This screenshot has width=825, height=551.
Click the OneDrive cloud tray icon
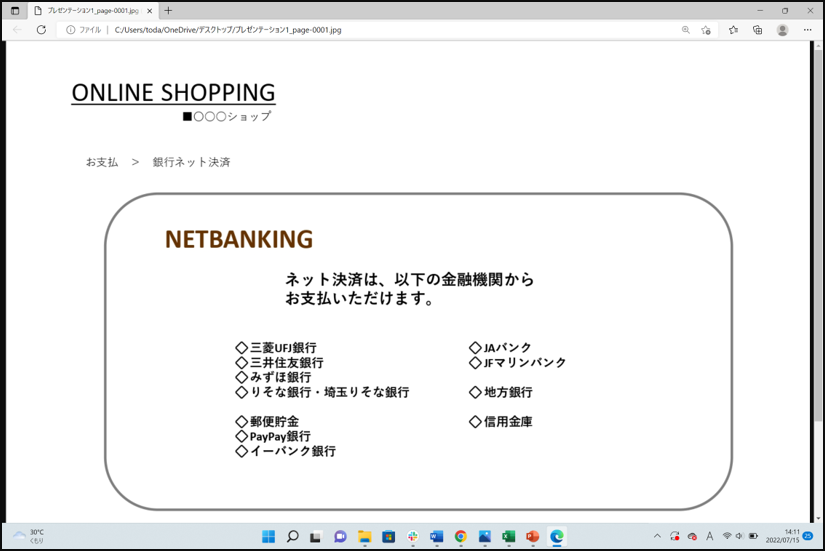pyautogui.click(x=692, y=536)
